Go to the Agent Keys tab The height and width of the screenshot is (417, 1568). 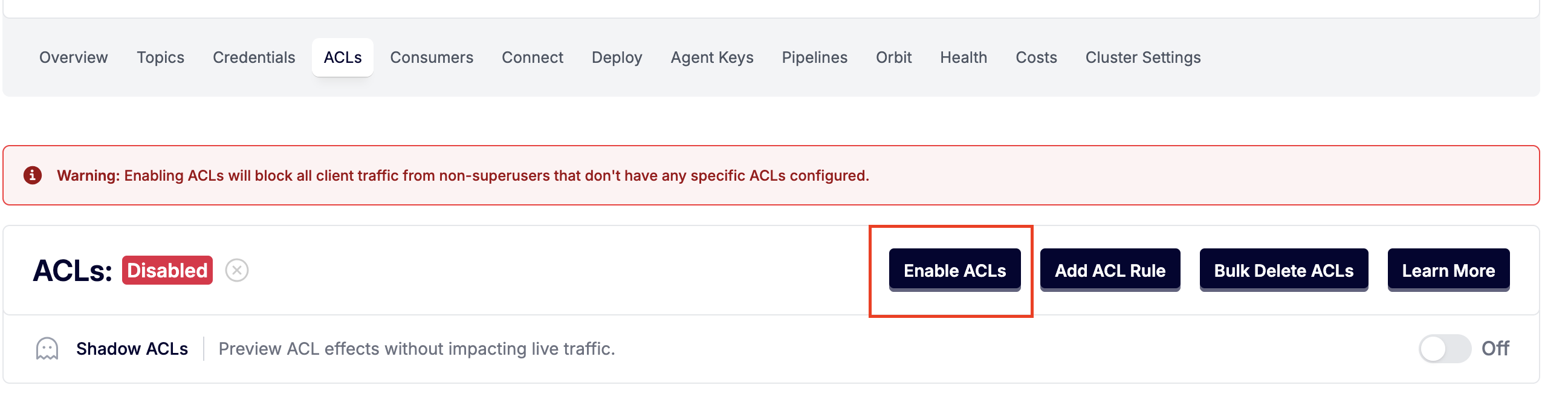point(712,57)
